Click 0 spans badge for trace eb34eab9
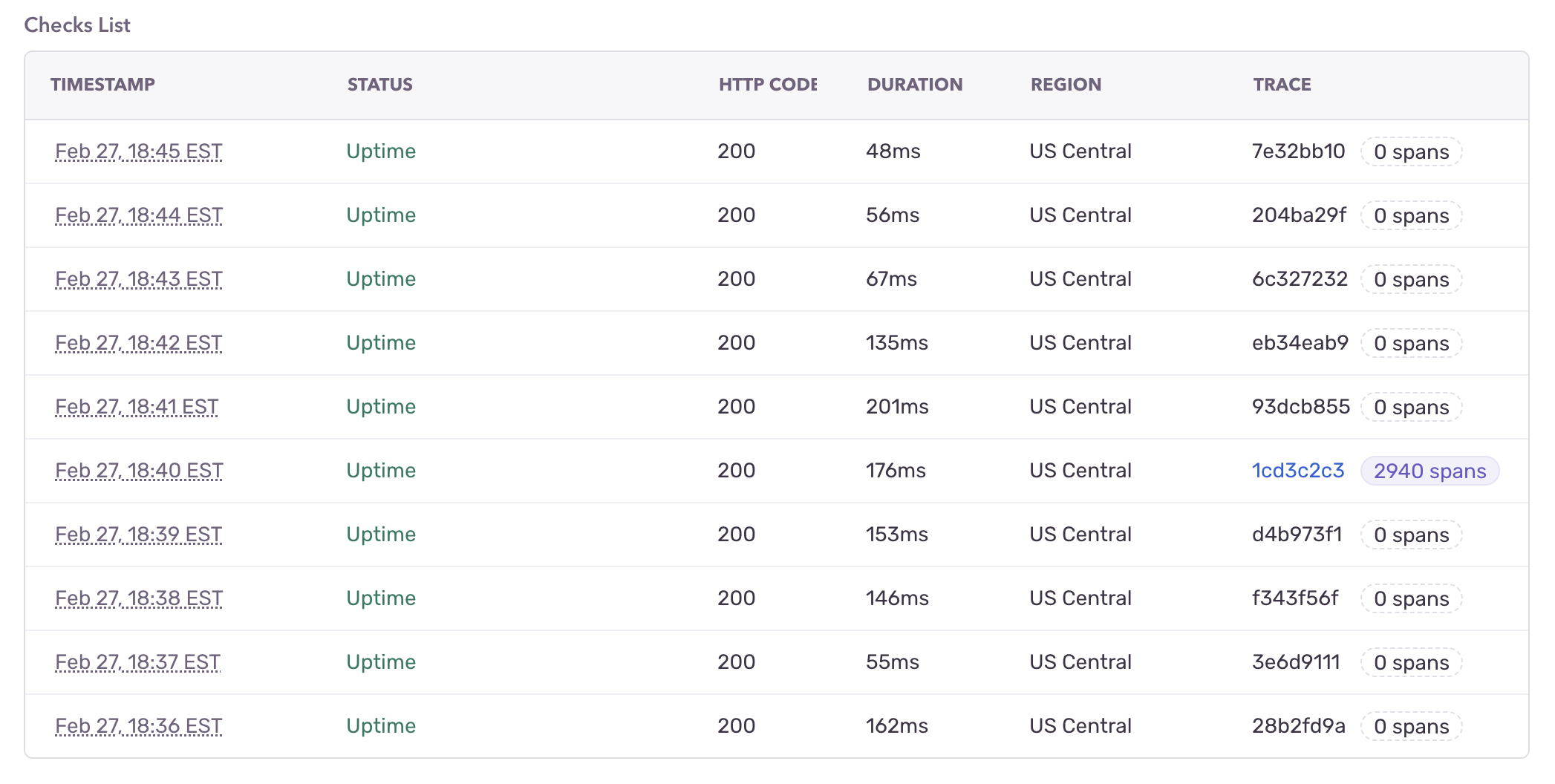The width and height of the screenshot is (1555, 784). [1411, 343]
